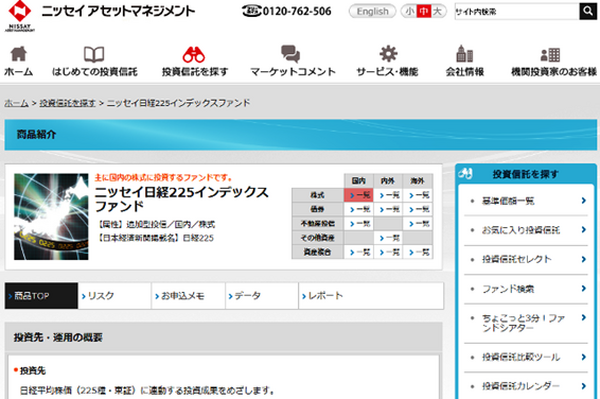This screenshot has height=399, width=600.
Task: Open 資産複合 海外 一覧 link
Action: [418, 252]
